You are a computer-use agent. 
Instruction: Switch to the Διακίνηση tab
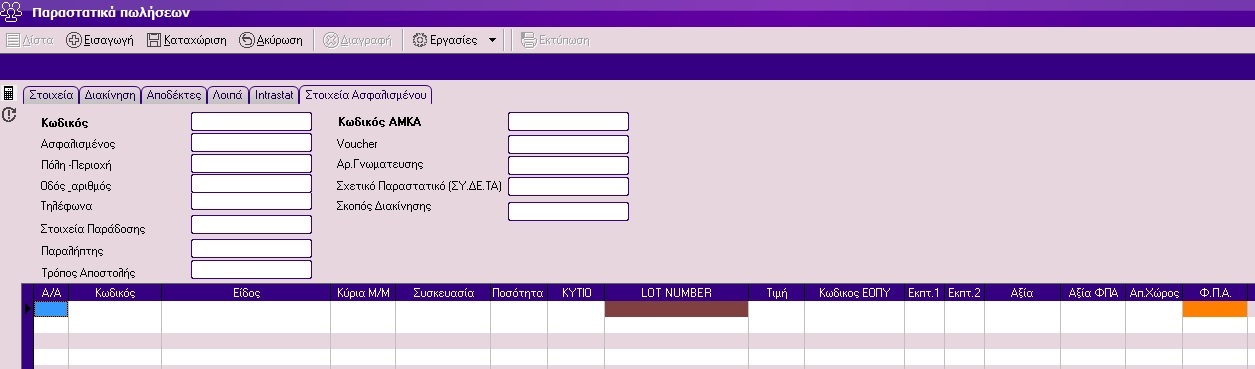pos(110,95)
